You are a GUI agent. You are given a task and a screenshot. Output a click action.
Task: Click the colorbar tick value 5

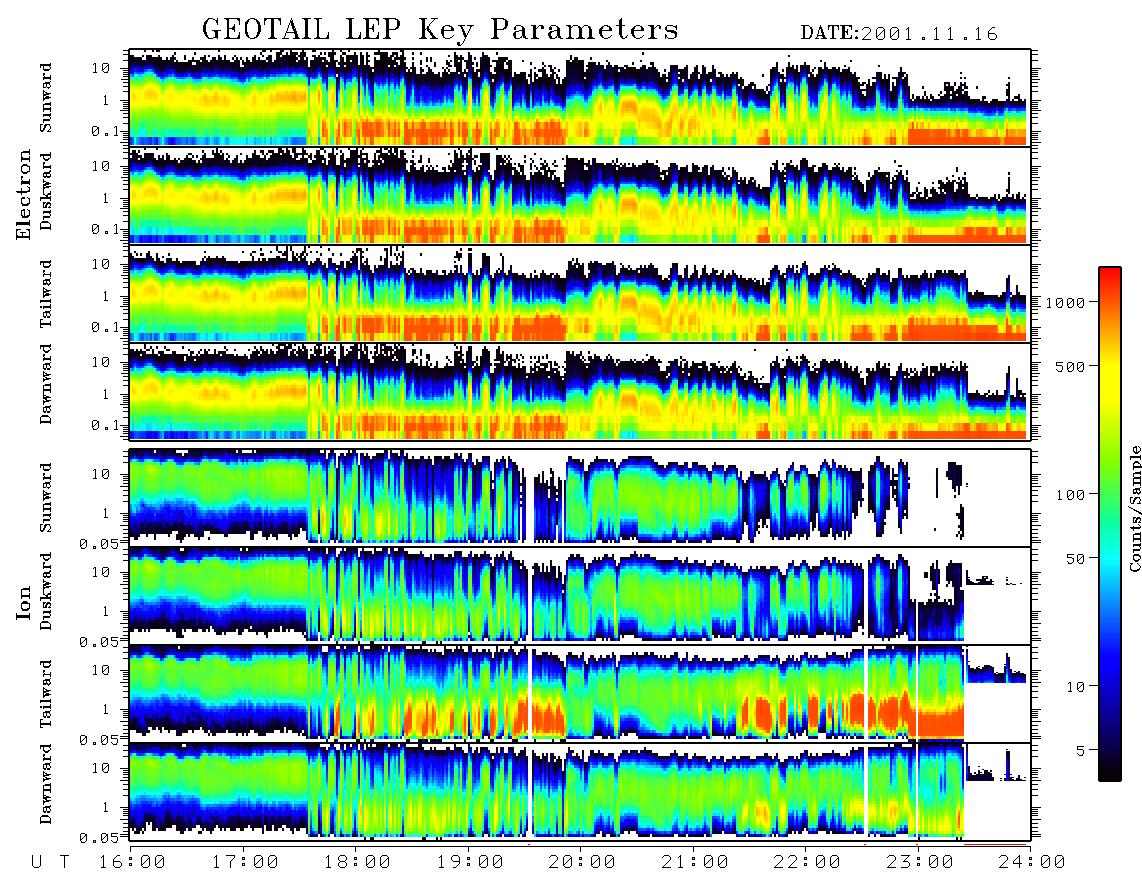tap(1080, 750)
